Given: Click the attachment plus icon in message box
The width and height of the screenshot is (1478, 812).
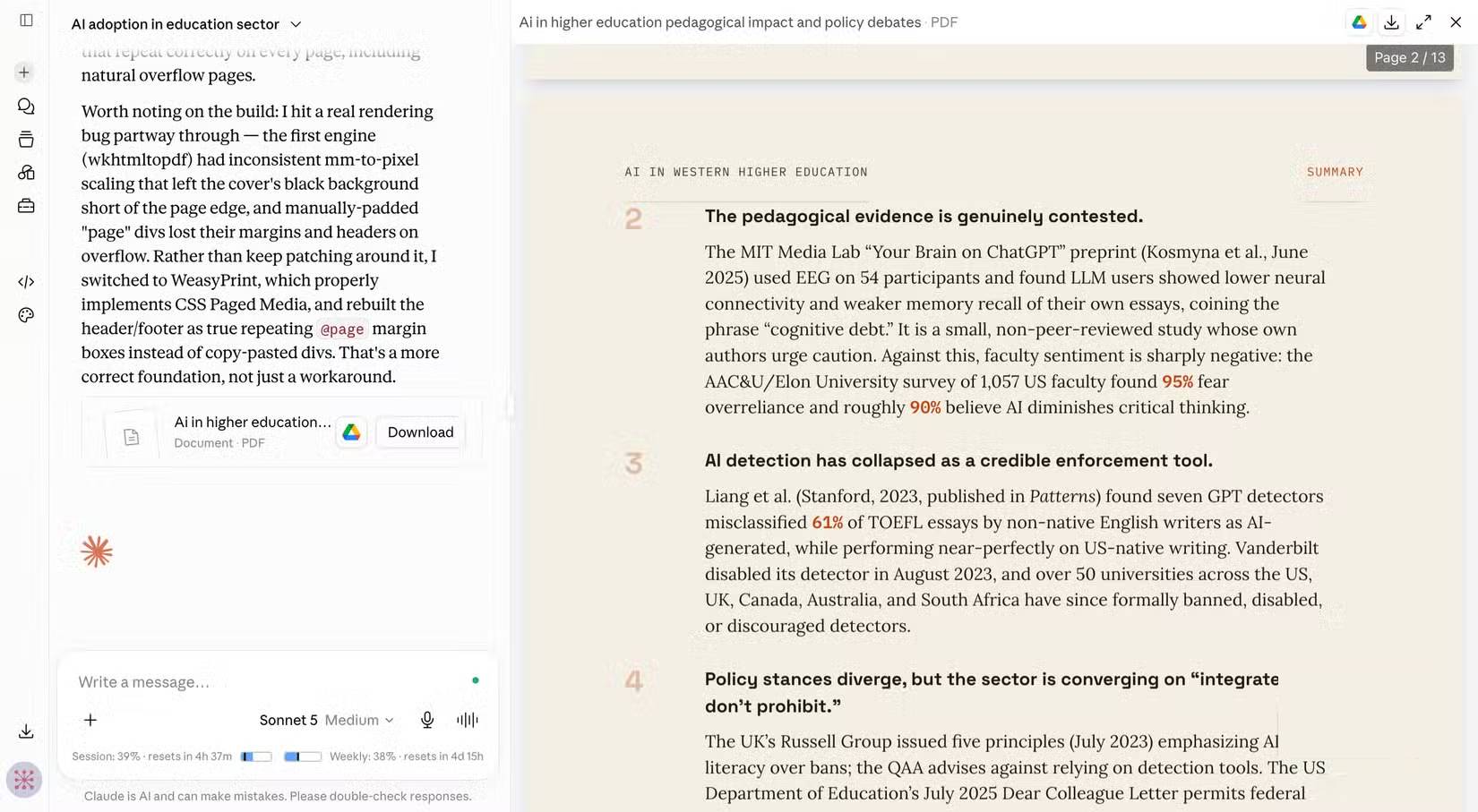Looking at the screenshot, I should [x=90, y=720].
